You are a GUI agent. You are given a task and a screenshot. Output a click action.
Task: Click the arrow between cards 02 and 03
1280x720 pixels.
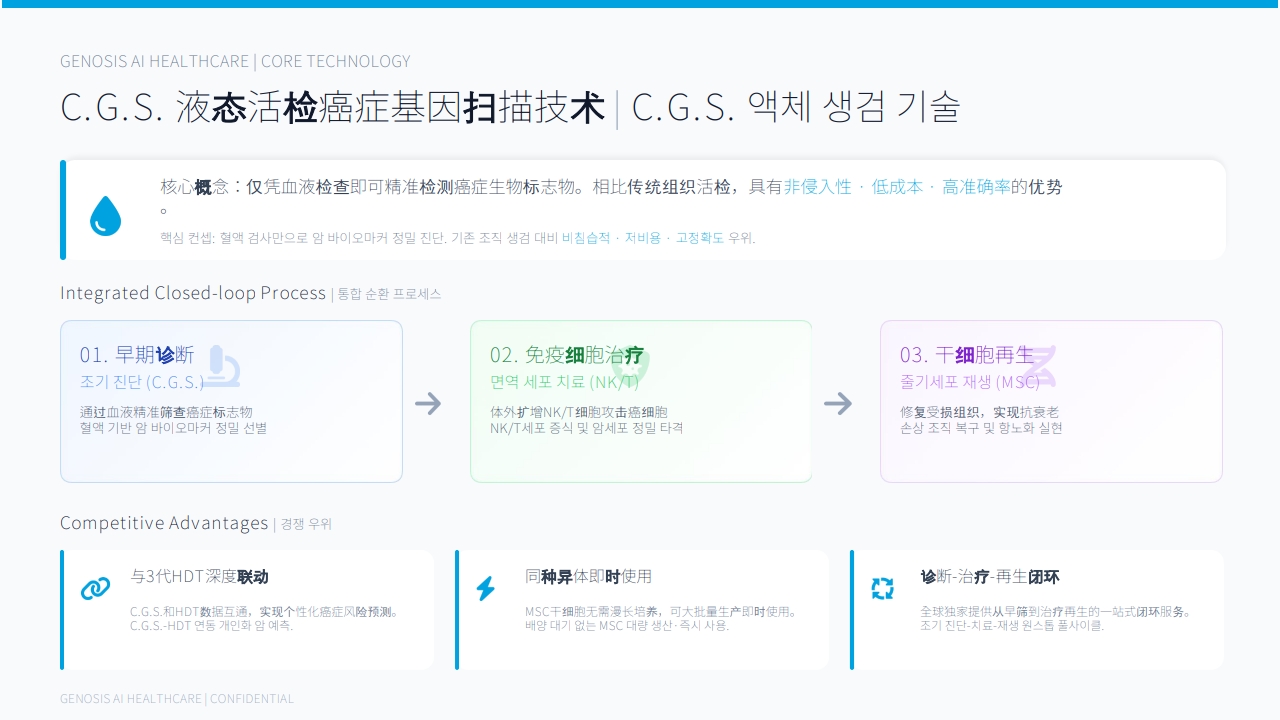pyautogui.click(x=838, y=403)
